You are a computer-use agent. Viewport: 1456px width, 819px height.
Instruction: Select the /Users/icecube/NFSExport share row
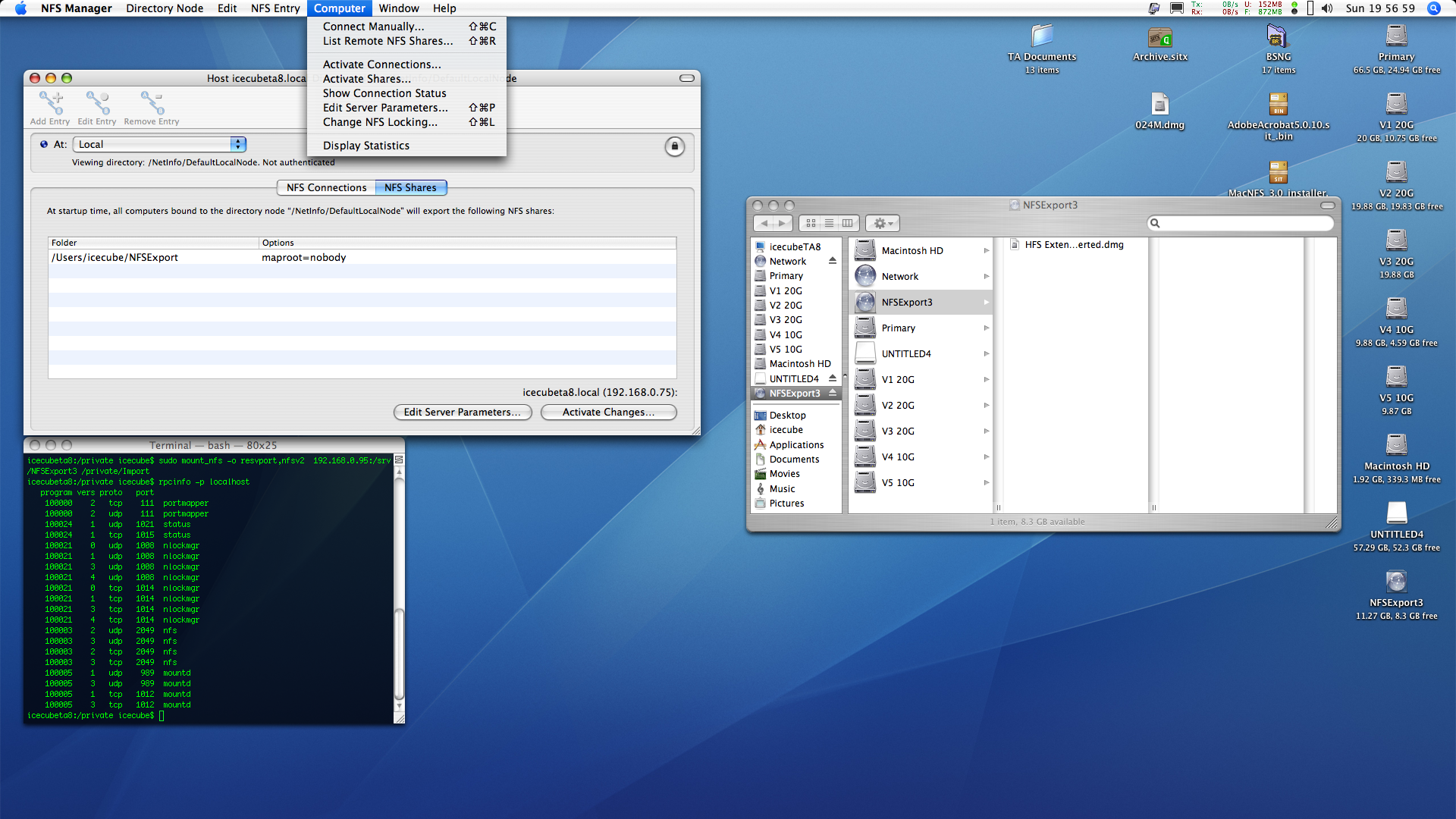(x=362, y=258)
